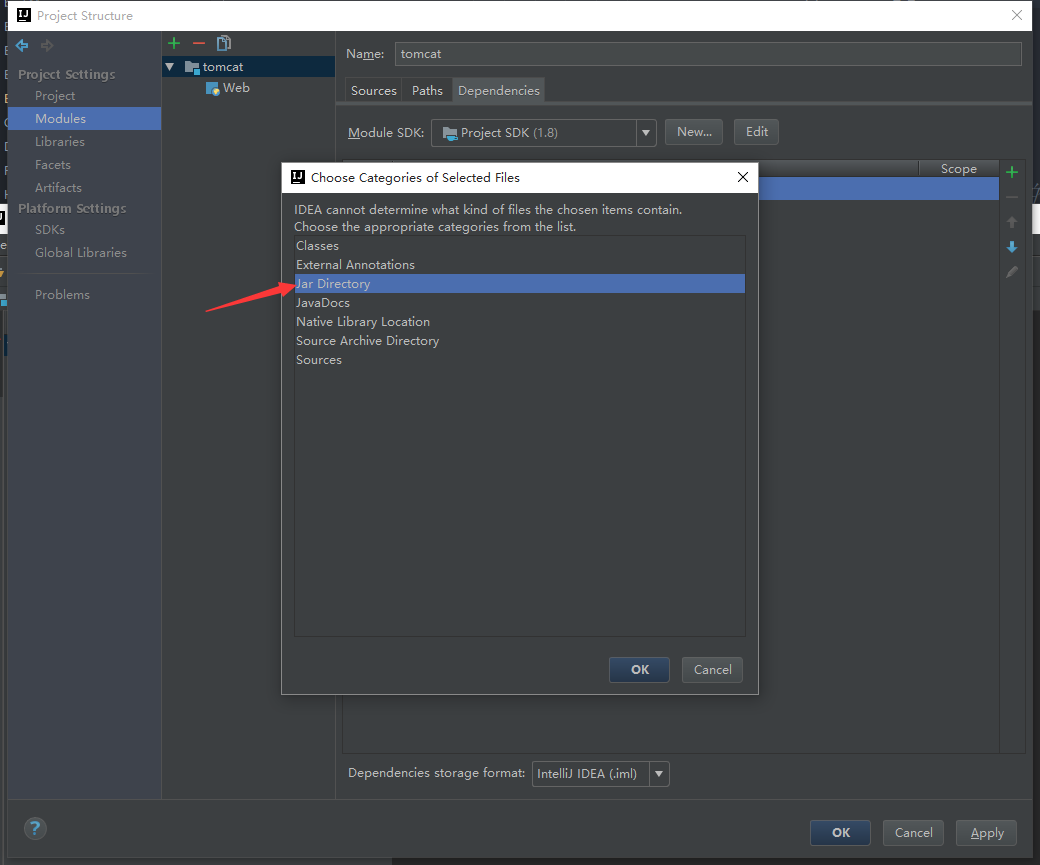The width and height of the screenshot is (1040, 865).
Task: Click the copy module icon
Action: [x=224, y=43]
